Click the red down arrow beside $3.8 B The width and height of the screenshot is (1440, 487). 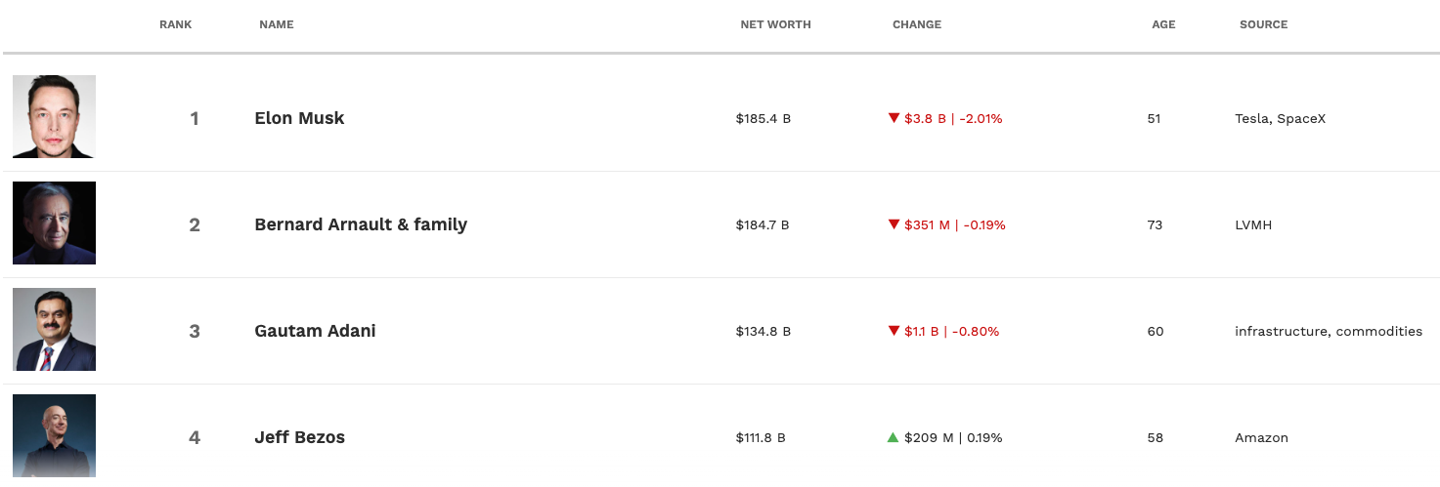[894, 118]
